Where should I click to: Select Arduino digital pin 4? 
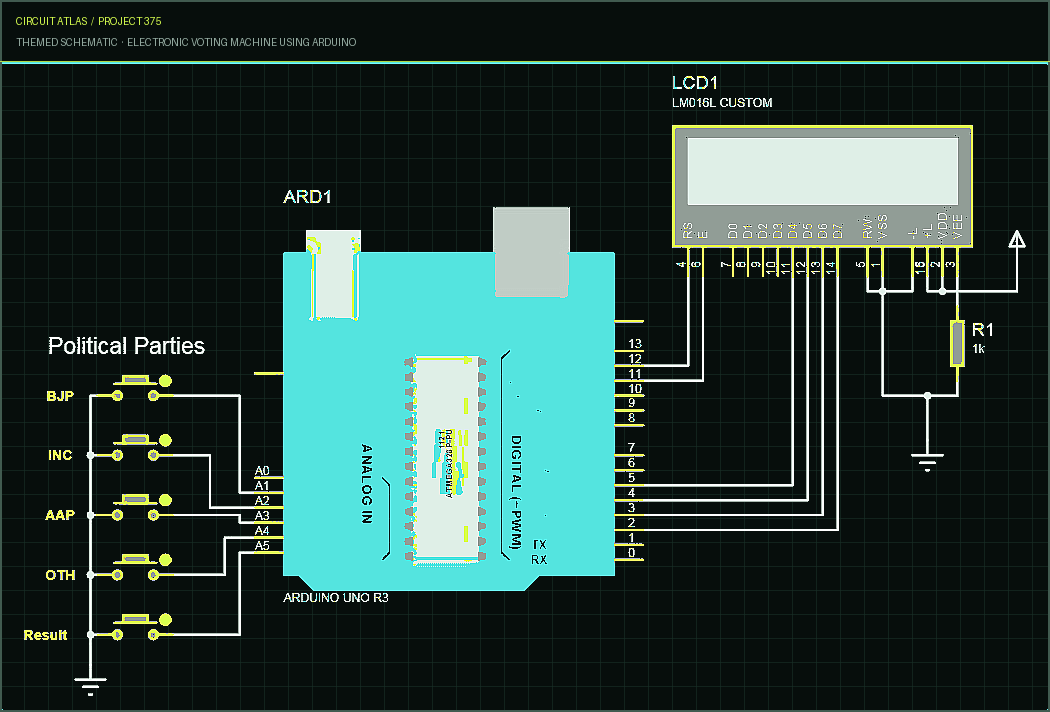pyautogui.click(x=631, y=492)
